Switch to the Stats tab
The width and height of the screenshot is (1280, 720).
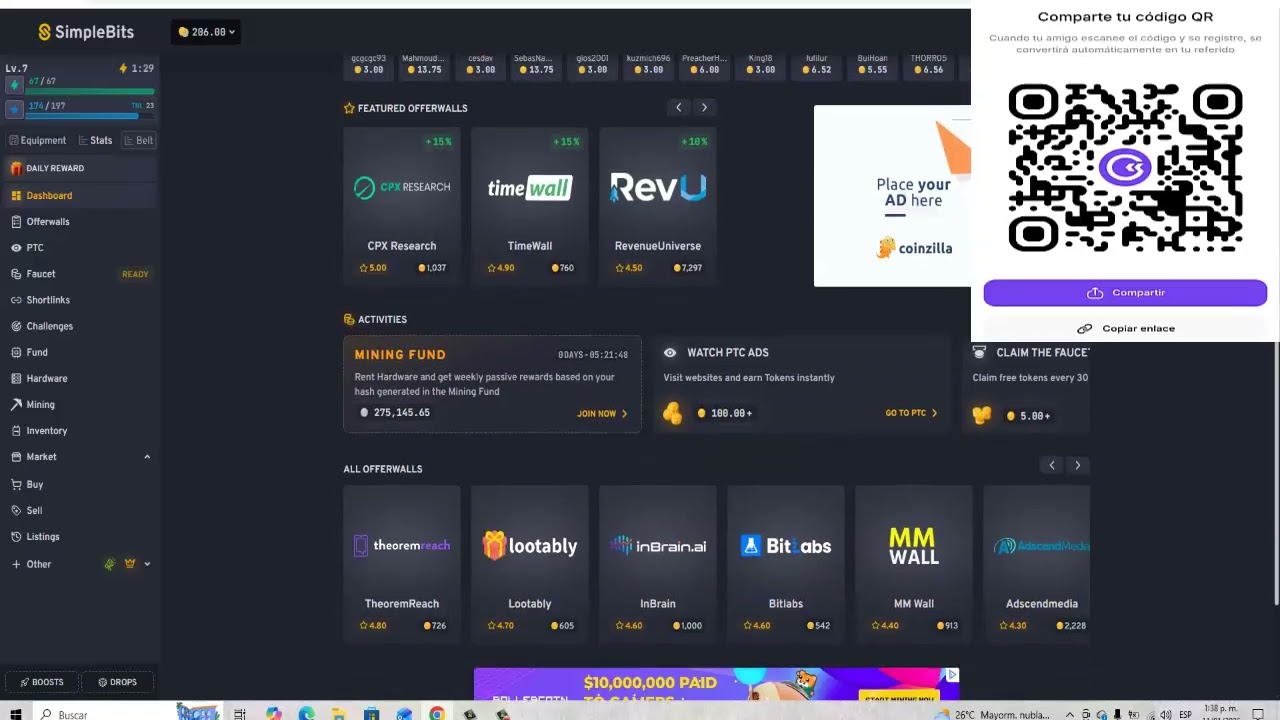point(95,140)
